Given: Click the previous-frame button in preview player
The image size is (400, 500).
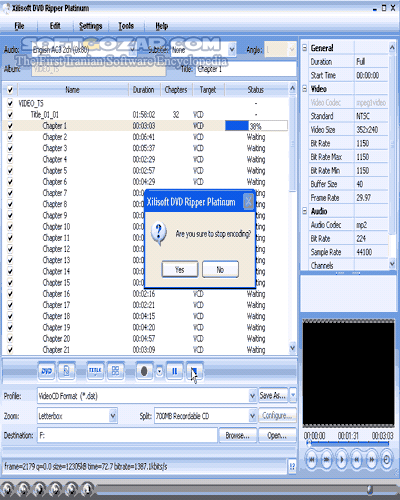Looking at the screenshot, I should point(357,460).
